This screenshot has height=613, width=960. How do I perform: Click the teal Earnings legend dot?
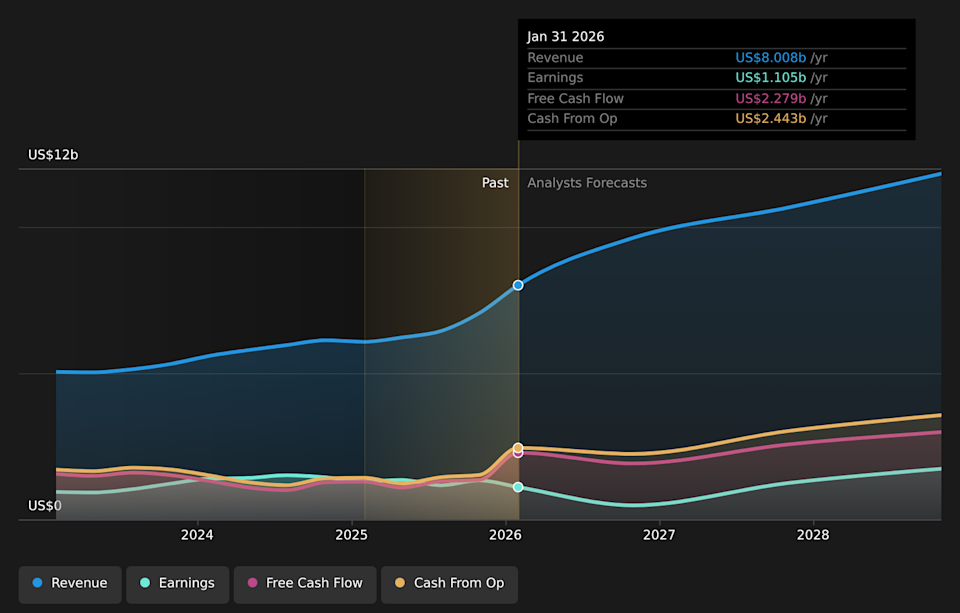click(145, 583)
